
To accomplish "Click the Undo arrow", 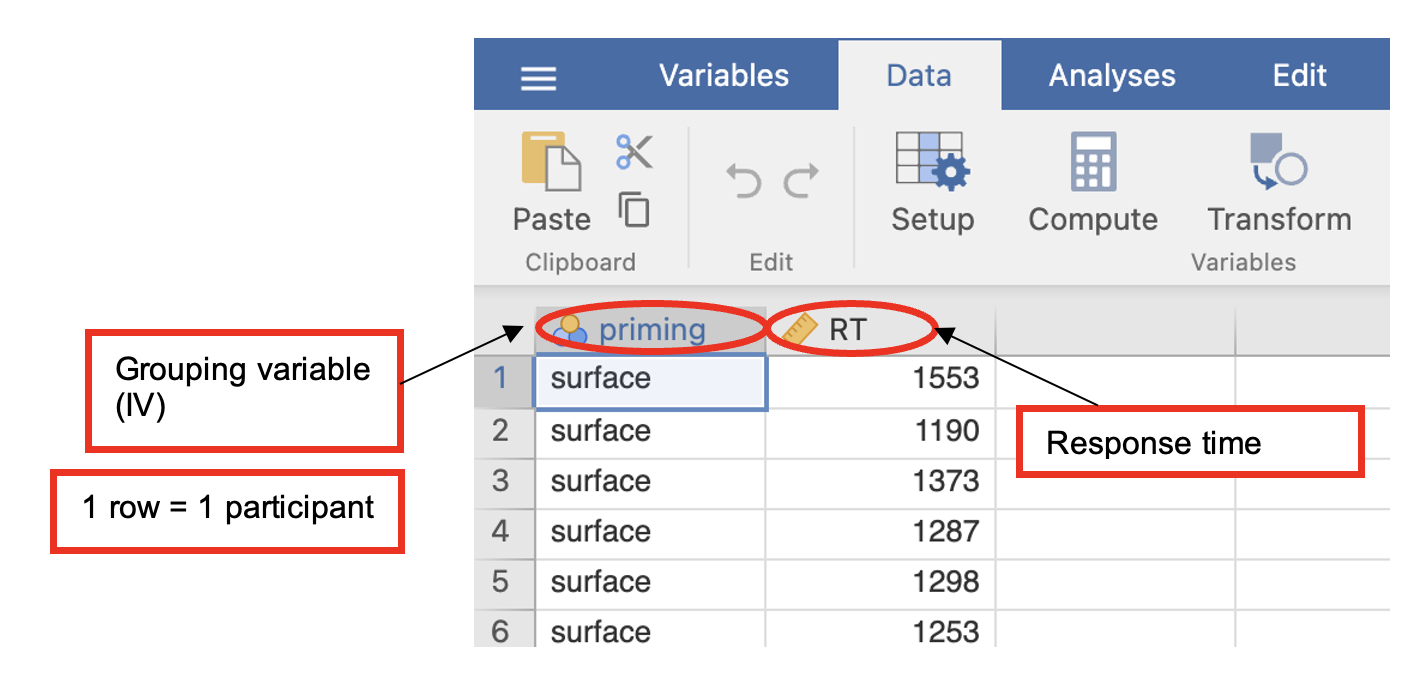I will coord(743,182).
